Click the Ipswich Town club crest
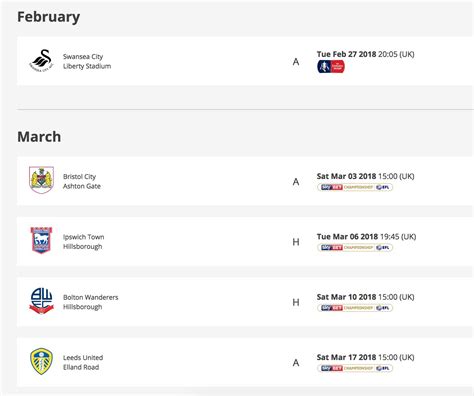Image resolution: width=474 pixels, height=396 pixels. click(x=41, y=240)
